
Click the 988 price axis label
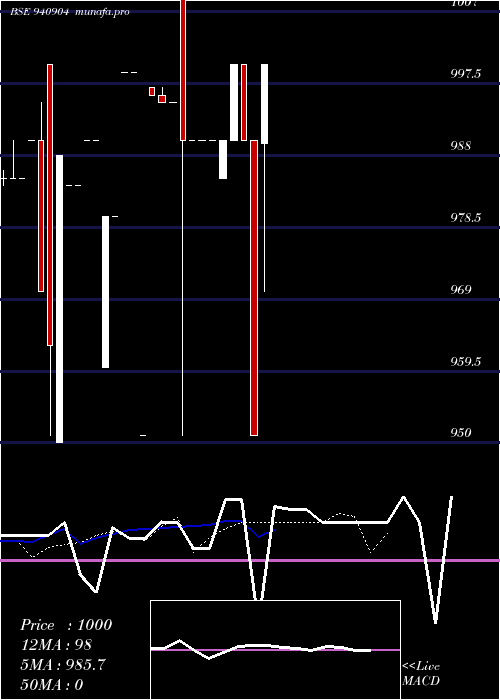point(460,146)
